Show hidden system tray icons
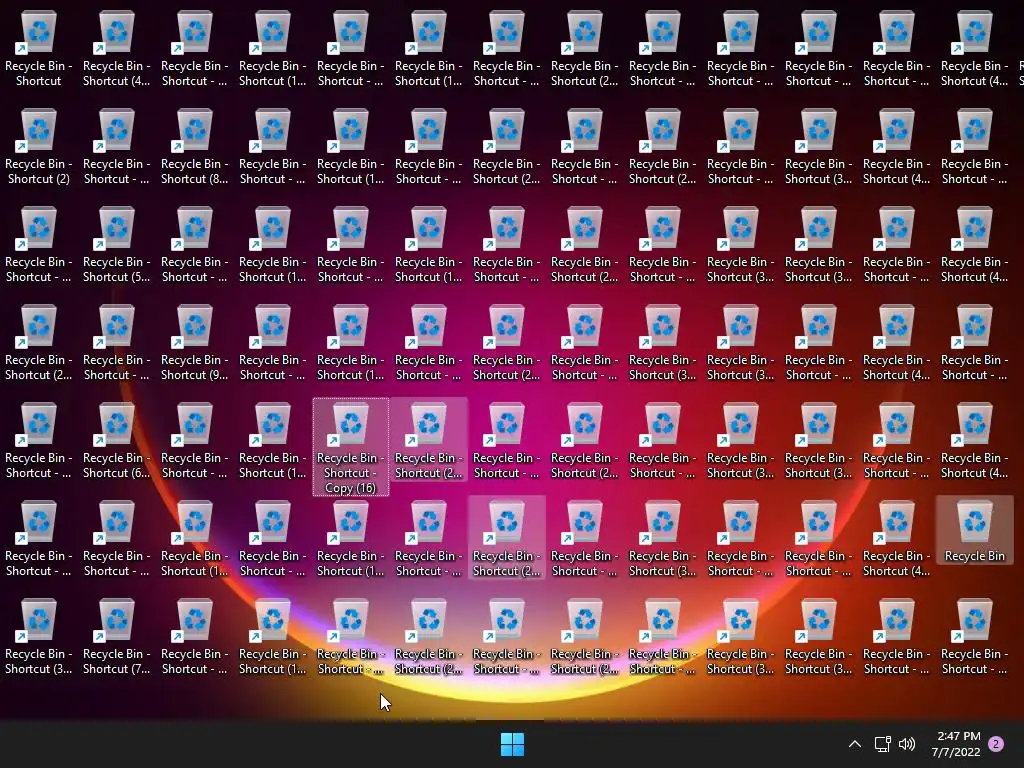1024x768 pixels. point(854,744)
